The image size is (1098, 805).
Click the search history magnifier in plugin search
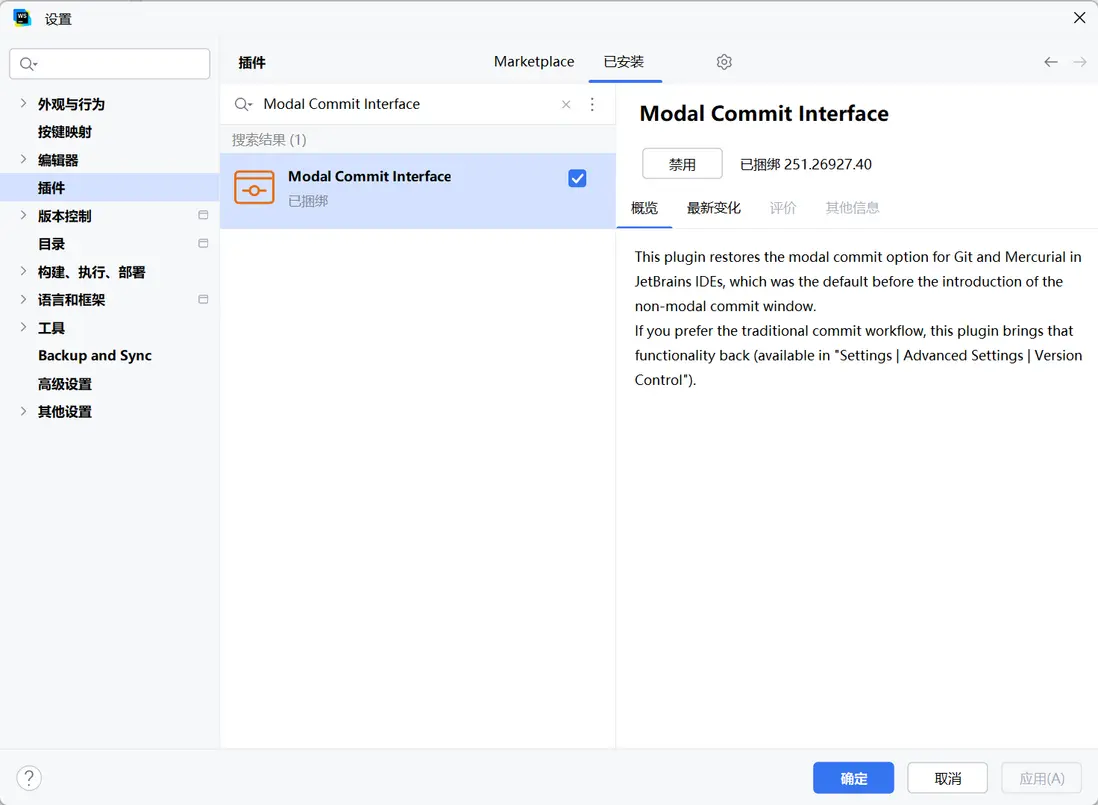click(x=243, y=104)
